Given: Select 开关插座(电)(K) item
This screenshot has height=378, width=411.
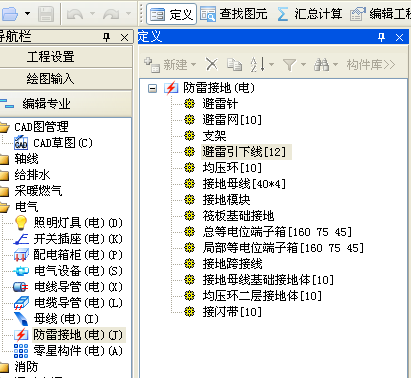Looking at the screenshot, I should coord(78,239).
